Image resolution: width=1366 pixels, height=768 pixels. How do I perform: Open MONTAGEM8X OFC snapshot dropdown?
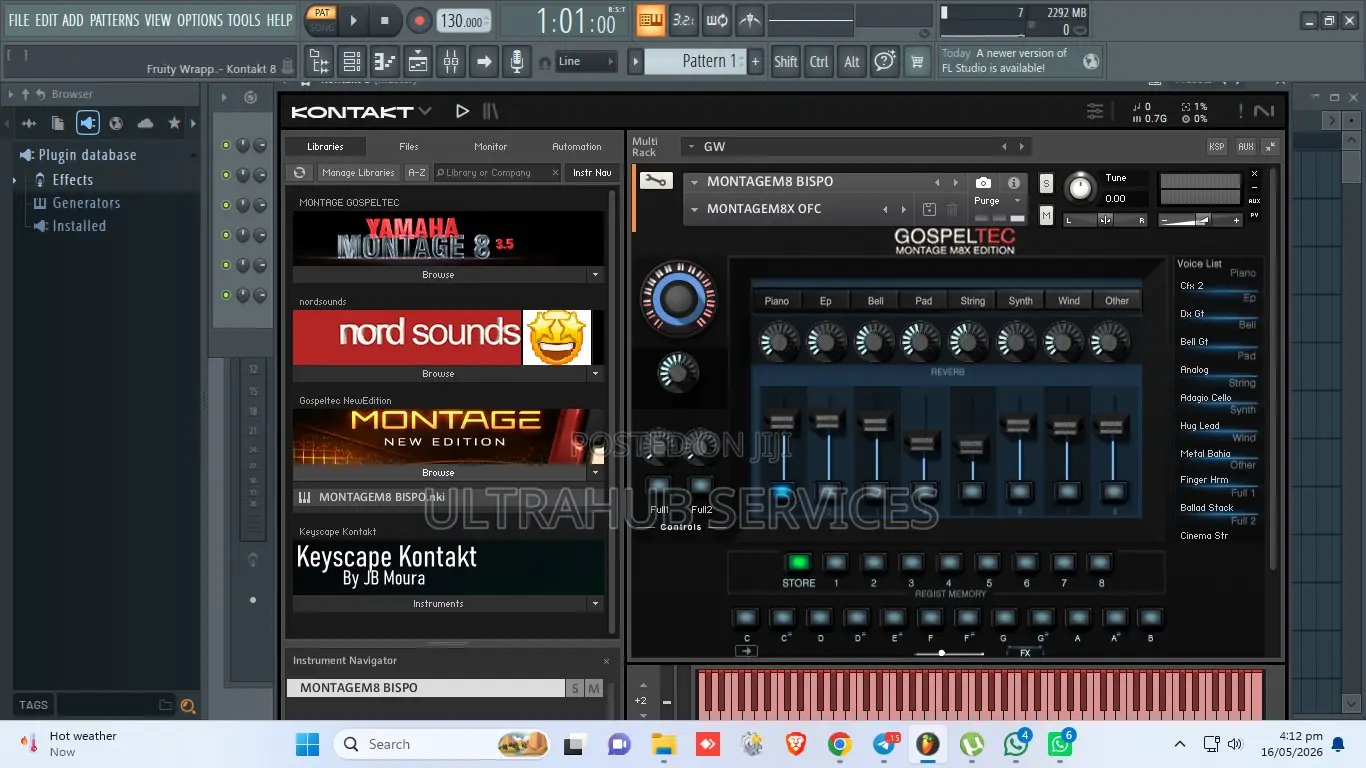(x=693, y=209)
